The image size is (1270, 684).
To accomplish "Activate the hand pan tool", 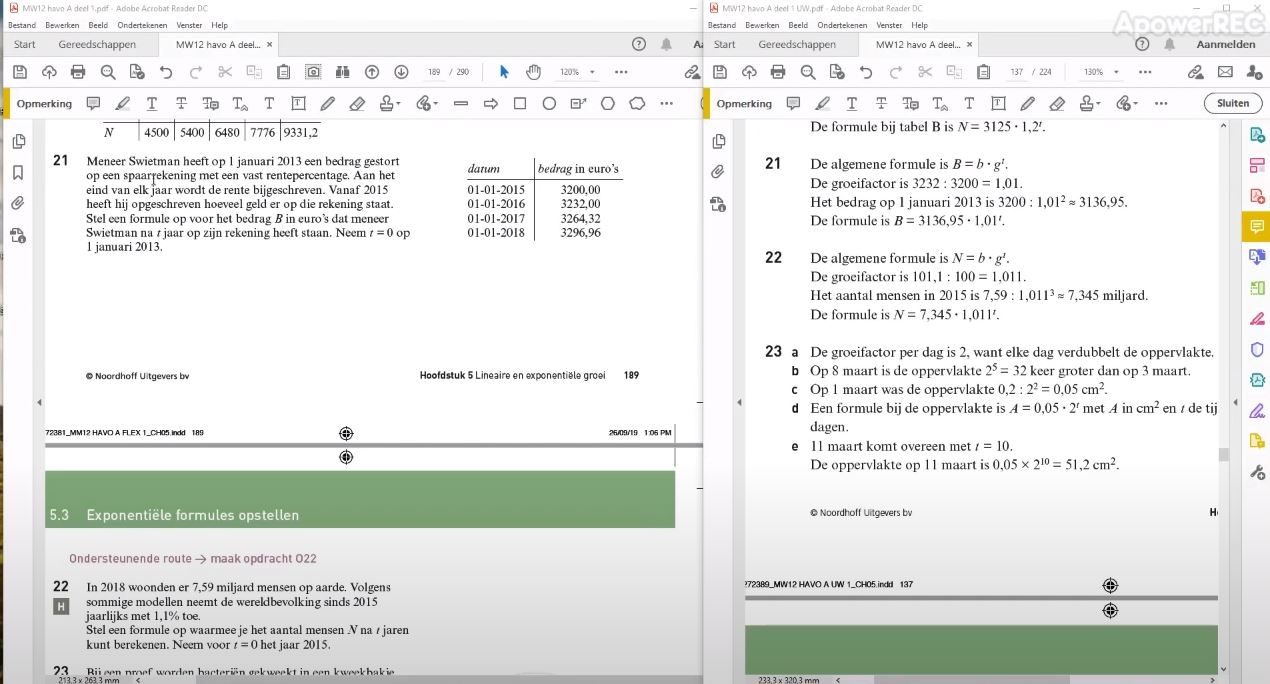I will pyautogui.click(x=533, y=72).
